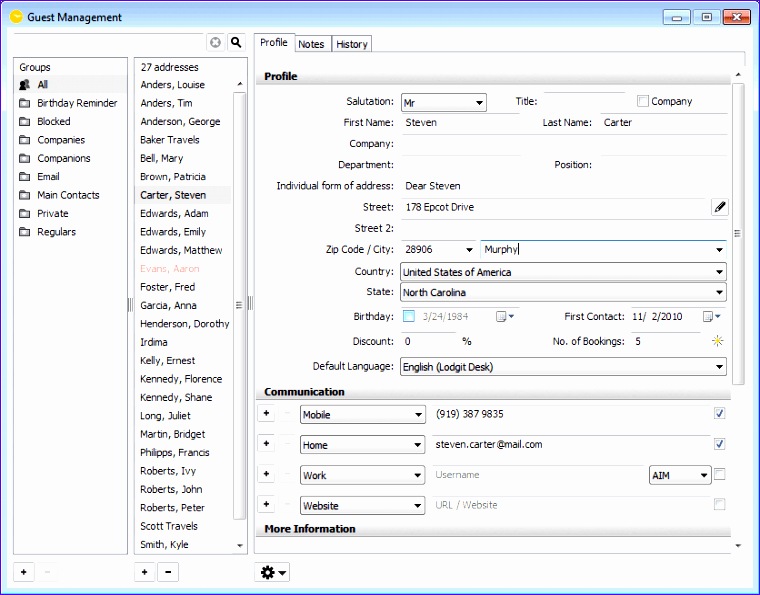Open the AIM messenger type dropdown
Screen dimensions: 760x595
680,475
